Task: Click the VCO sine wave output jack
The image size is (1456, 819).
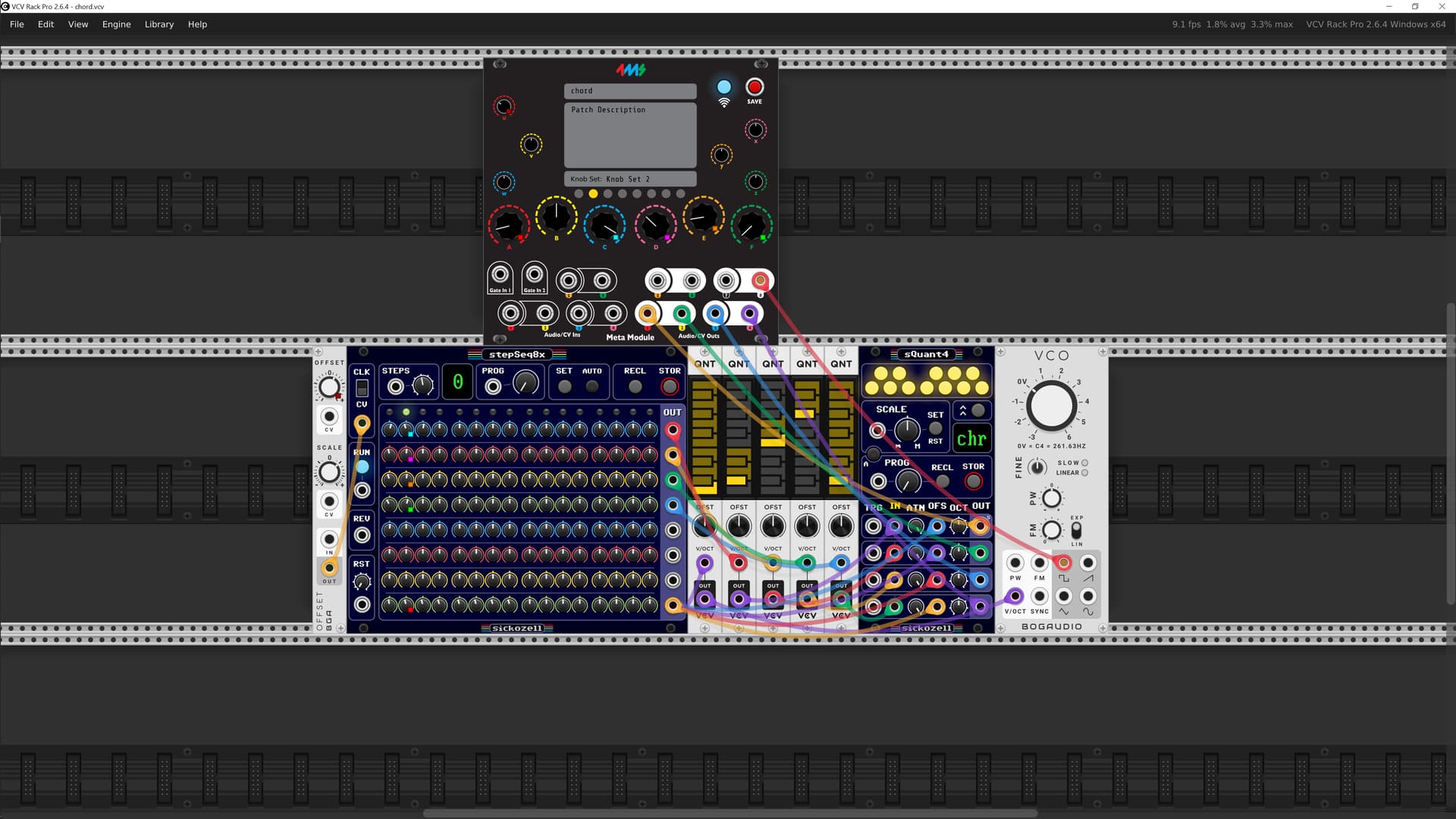Action: point(1087,596)
